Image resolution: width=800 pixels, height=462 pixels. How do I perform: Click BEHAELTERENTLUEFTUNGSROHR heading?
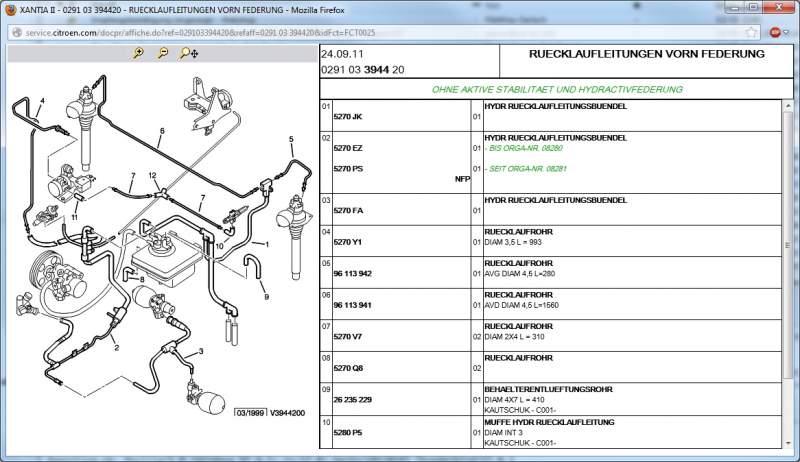pos(548,390)
